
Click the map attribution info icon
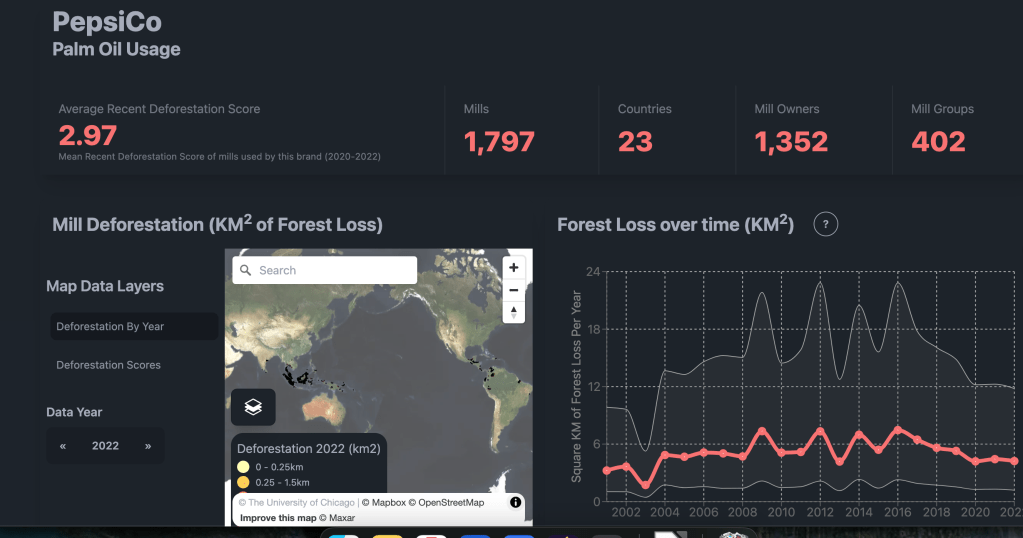[516, 502]
